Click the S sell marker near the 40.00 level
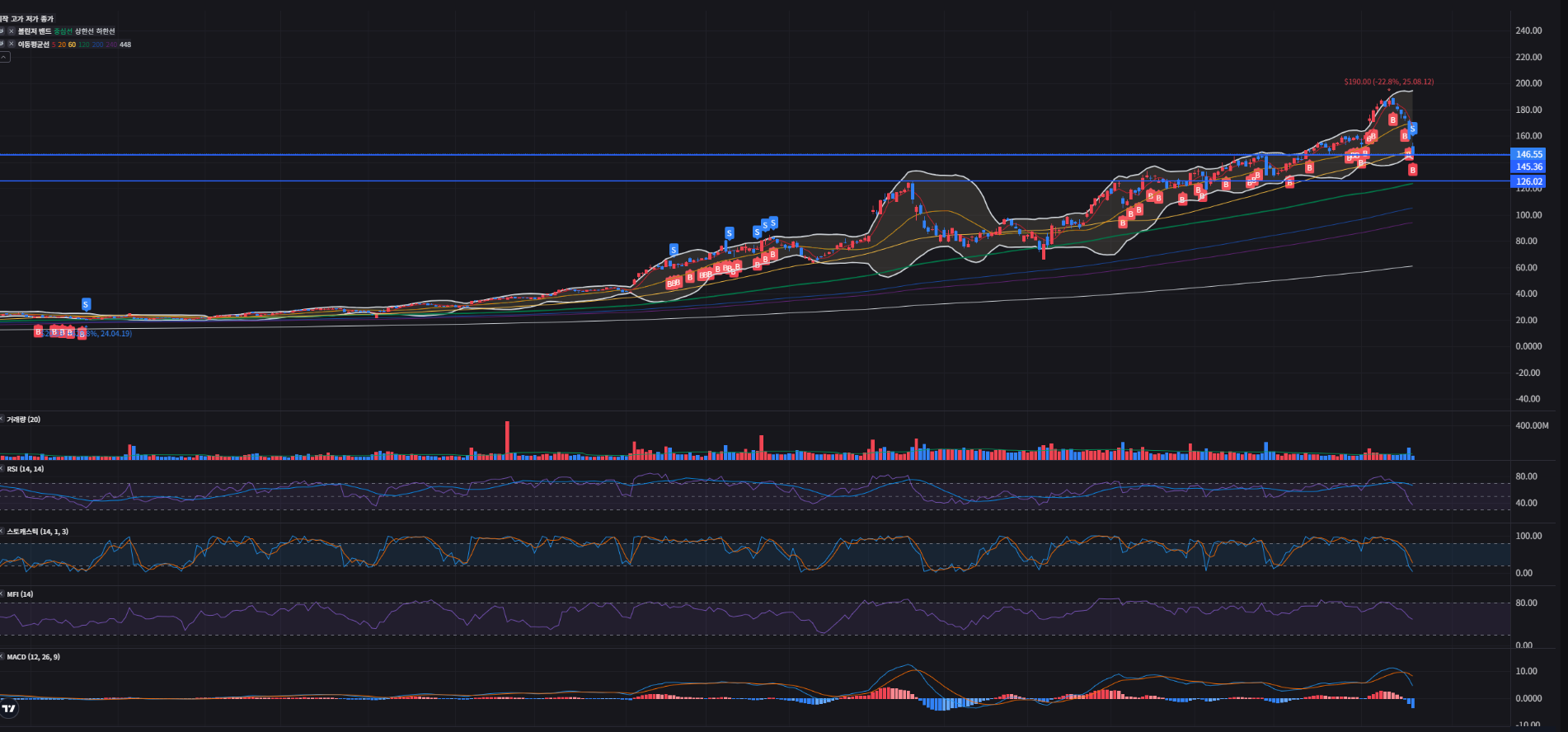This screenshot has height=732, width=1568. click(x=86, y=304)
